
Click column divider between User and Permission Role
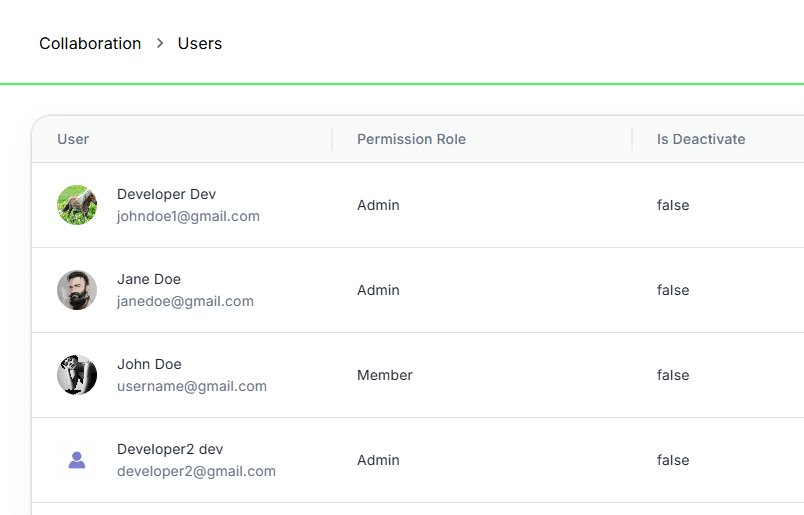[332, 139]
